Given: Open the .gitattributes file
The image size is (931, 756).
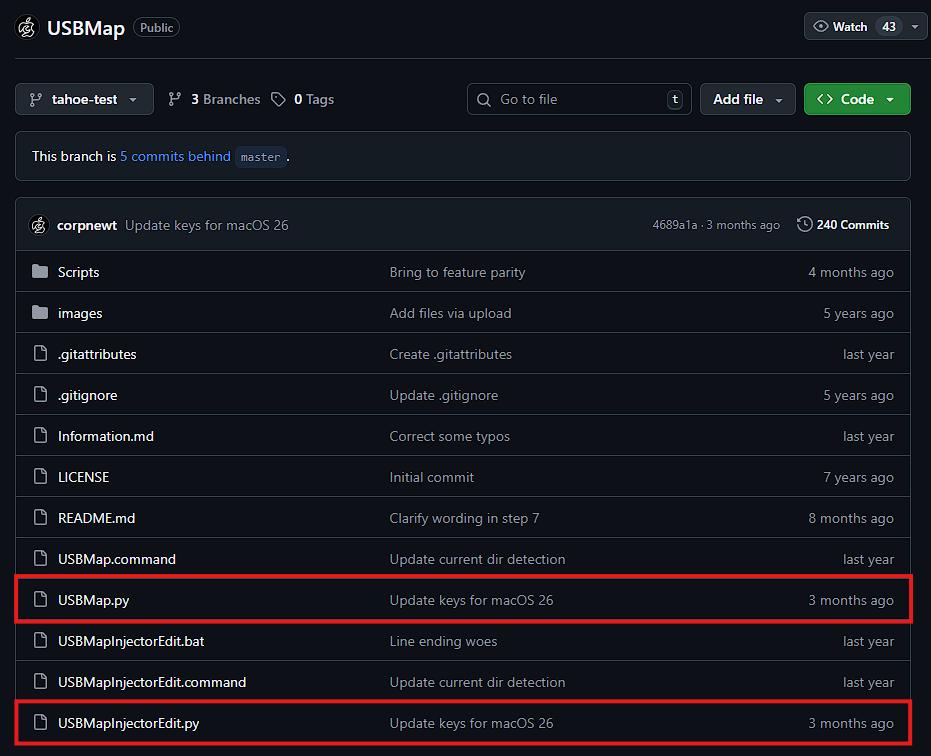Looking at the screenshot, I should [x=97, y=354].
